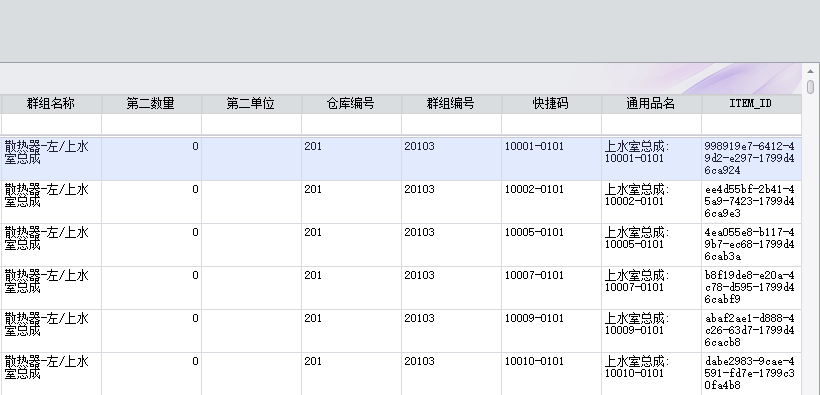Select 仓库编号 201 in row 10002-0101
The height and width of the screenshot is (395, 820).
351,202
